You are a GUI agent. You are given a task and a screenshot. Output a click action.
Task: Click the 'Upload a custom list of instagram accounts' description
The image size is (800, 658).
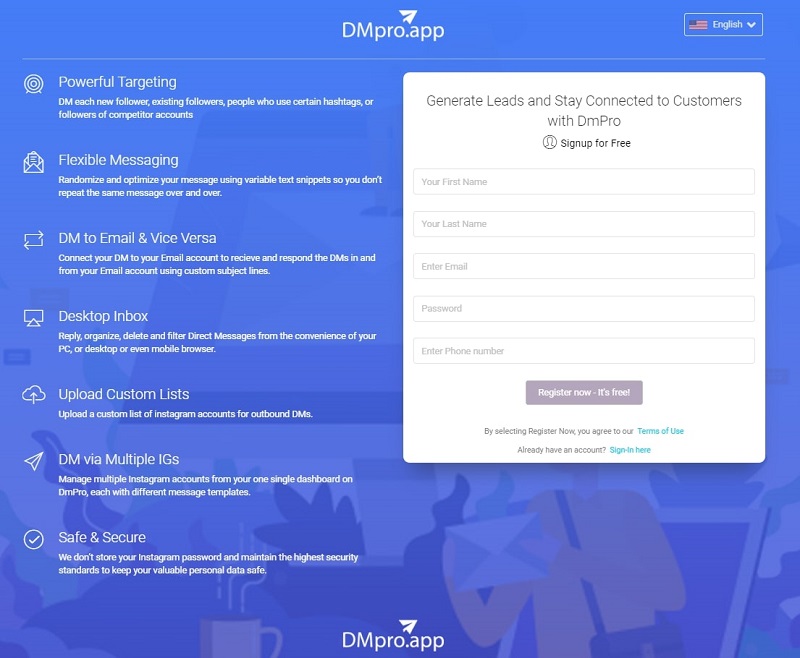point(185,414)
